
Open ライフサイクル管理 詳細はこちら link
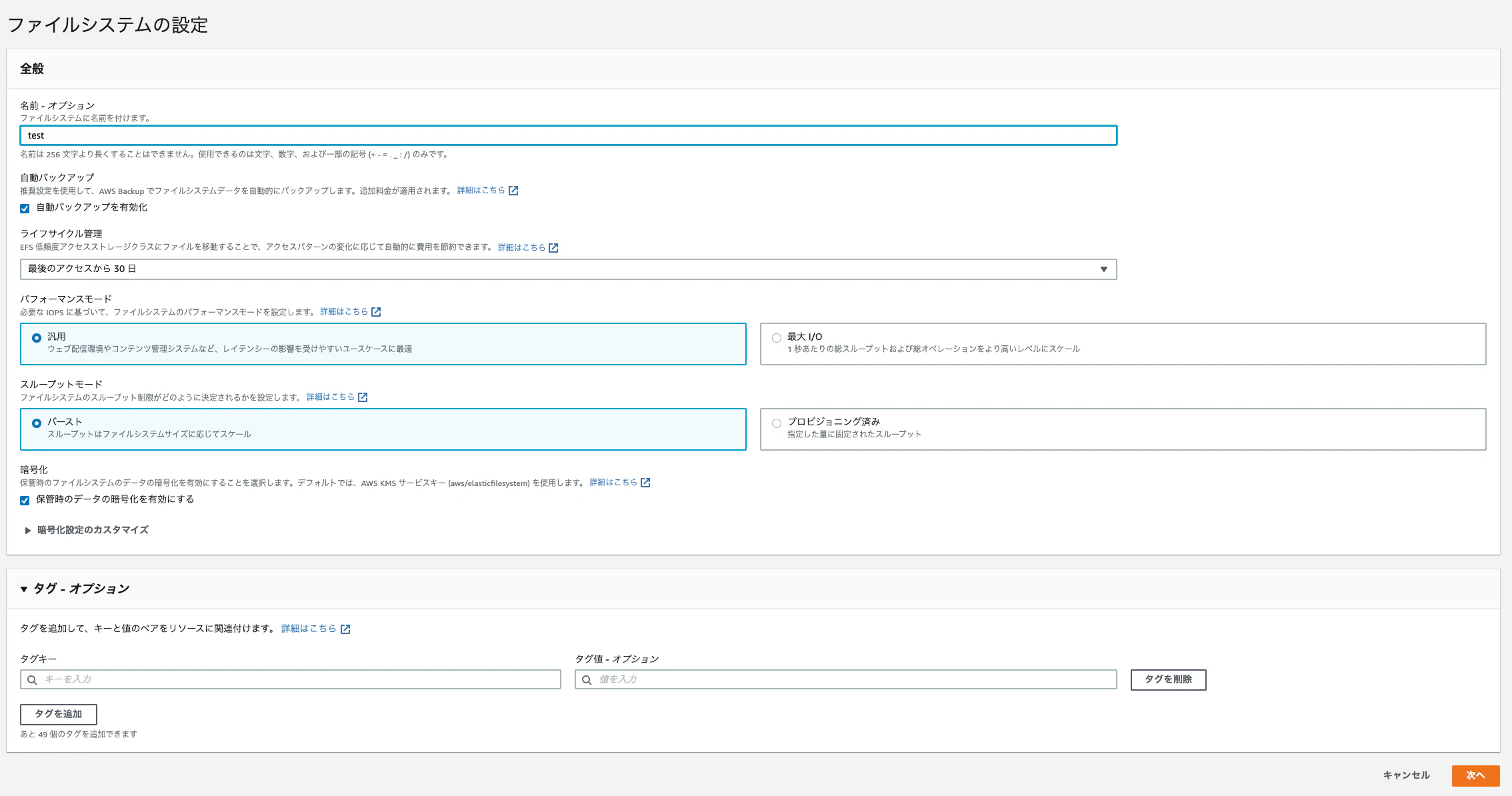(521, 247)
